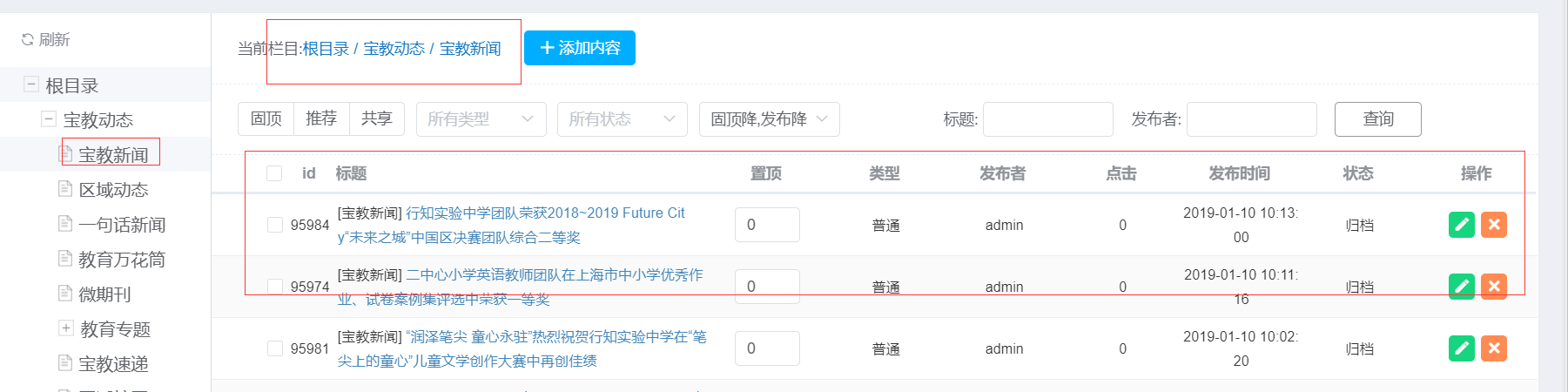Click the 查询 search button
The image size is (1568, 392).
(1377, 119)
